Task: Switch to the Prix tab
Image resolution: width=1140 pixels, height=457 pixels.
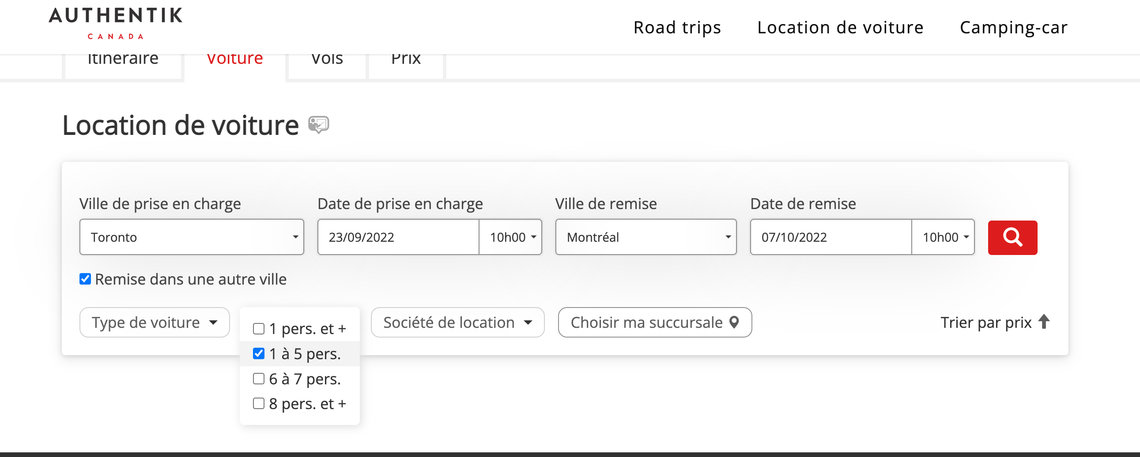Action: pos(406,59)
